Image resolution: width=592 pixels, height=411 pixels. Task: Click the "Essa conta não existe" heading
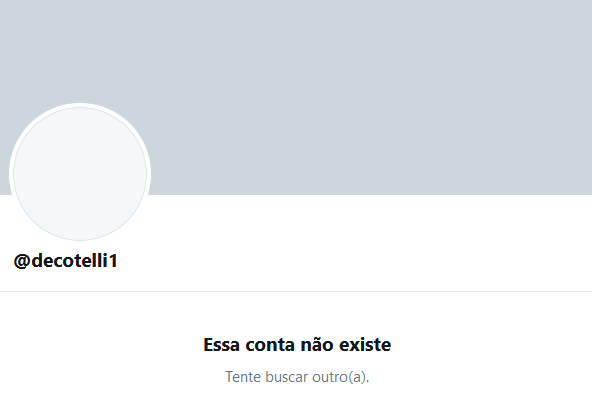297,345
